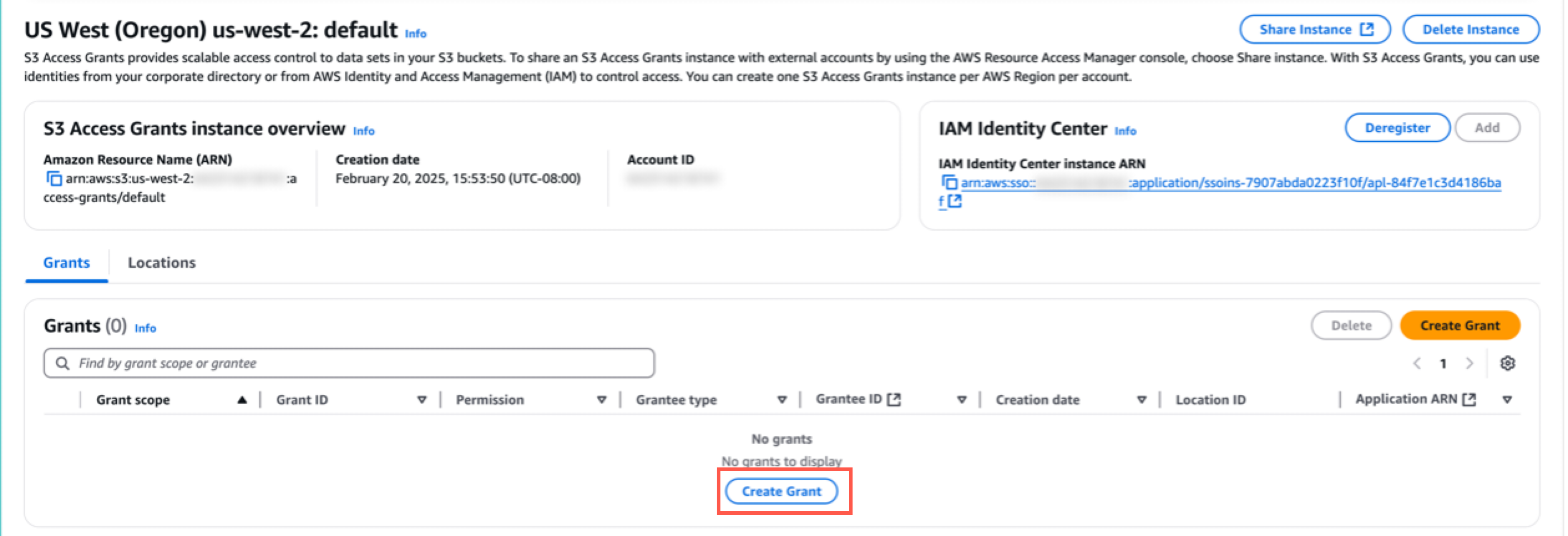The width and height of the screenshot is (1568, 536).
Task: Sort by Creation date column arrow
Action: tap(1141, 400)
